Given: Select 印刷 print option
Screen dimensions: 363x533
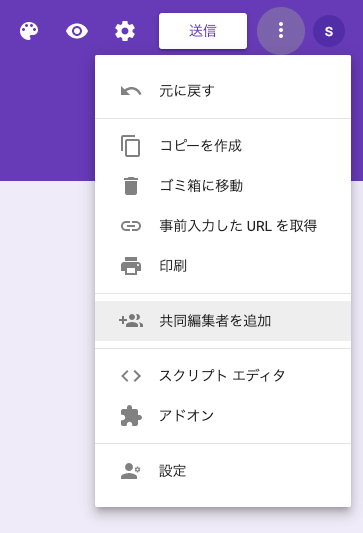Looking at the screenshot, I should pyautogui.click(x=223, y=266).
